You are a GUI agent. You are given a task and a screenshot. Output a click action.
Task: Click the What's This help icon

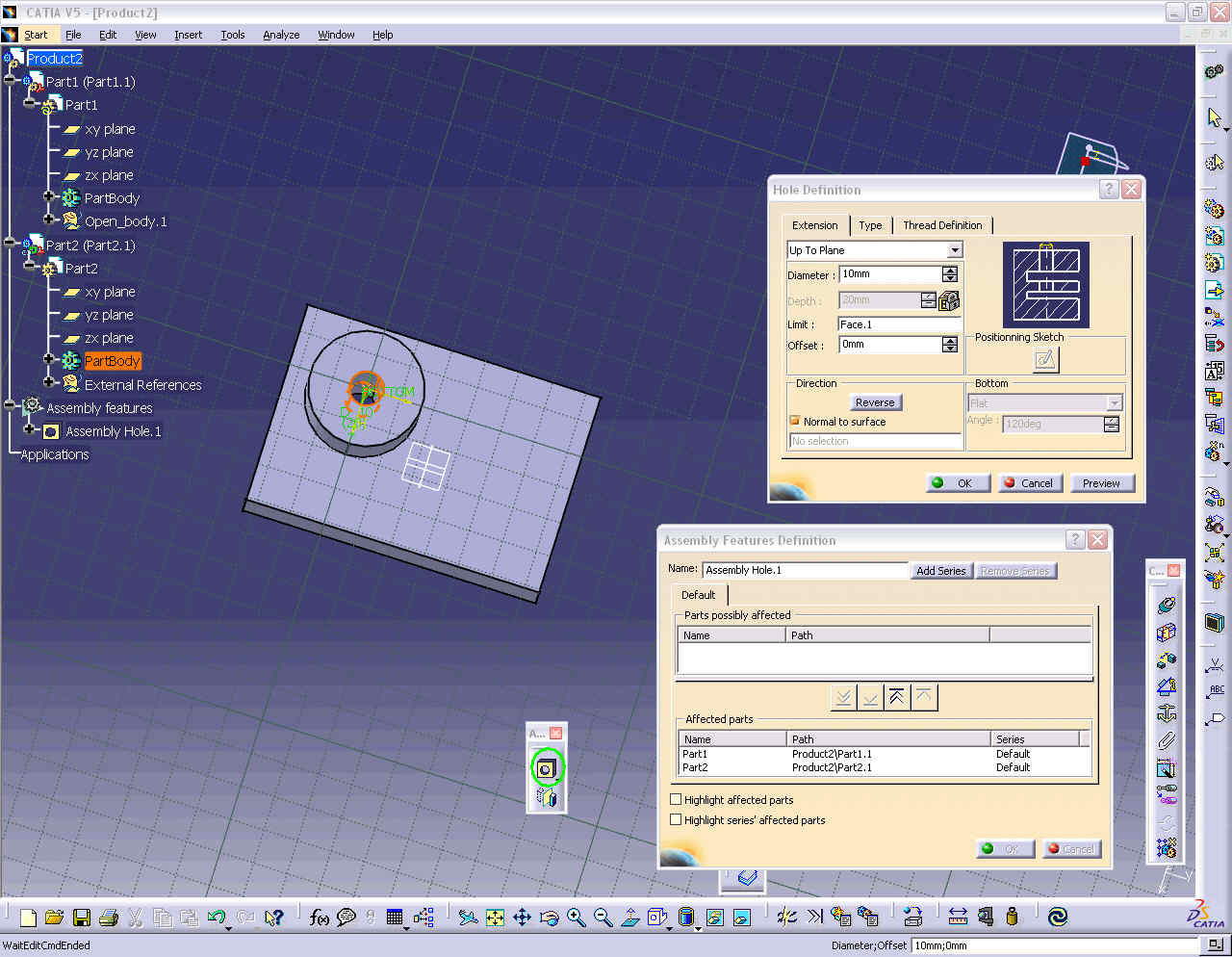[x=274, y=918]
